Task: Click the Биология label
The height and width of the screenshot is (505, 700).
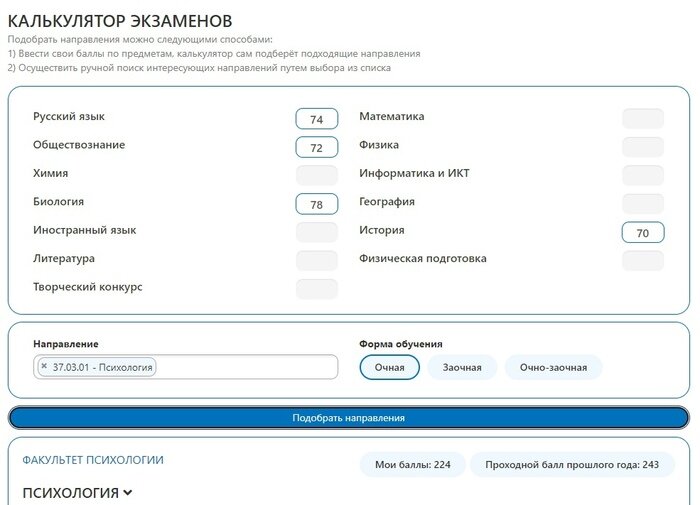Action: (58, 201)
